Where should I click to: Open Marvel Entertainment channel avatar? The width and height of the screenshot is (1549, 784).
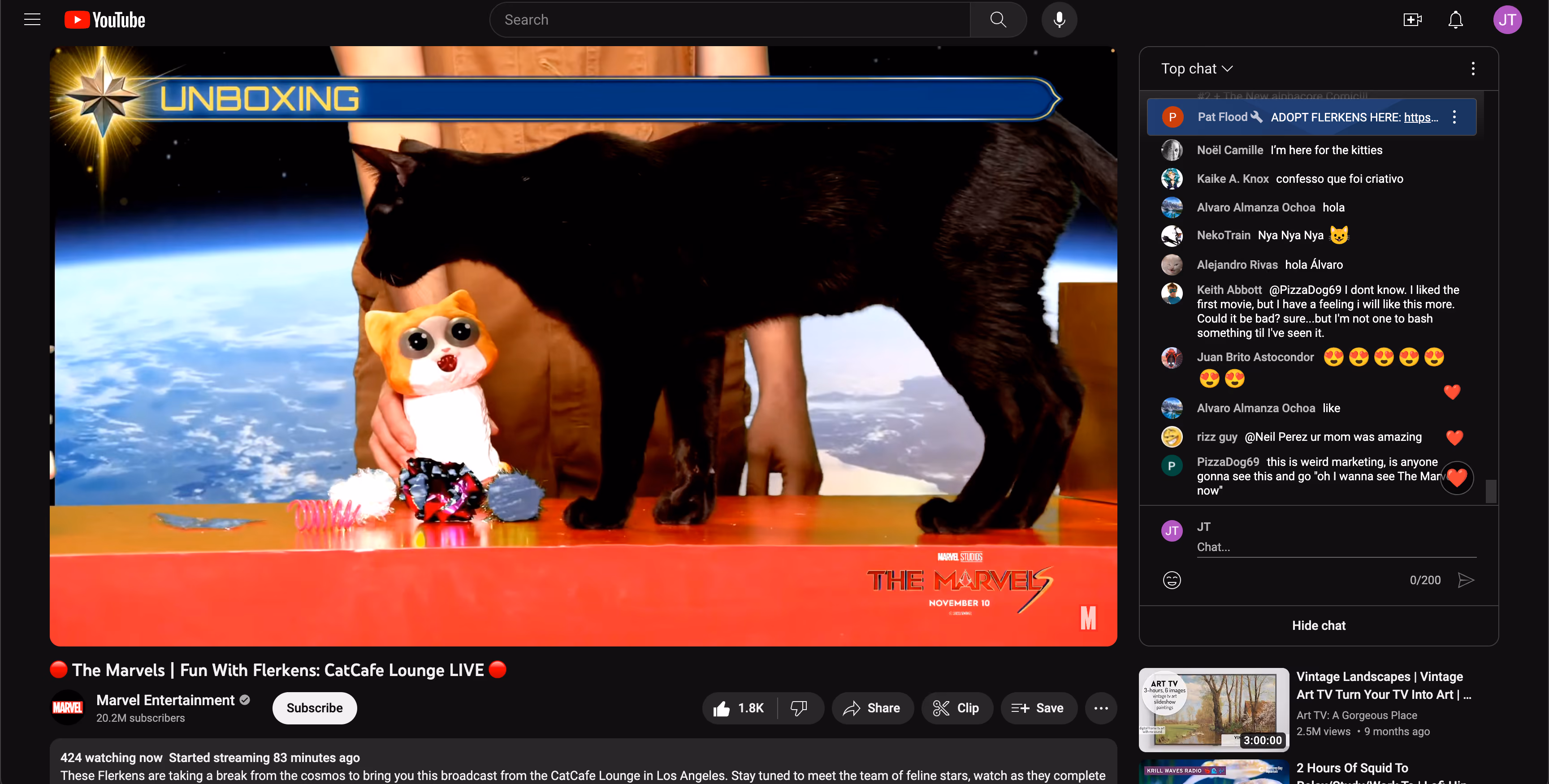67,708
